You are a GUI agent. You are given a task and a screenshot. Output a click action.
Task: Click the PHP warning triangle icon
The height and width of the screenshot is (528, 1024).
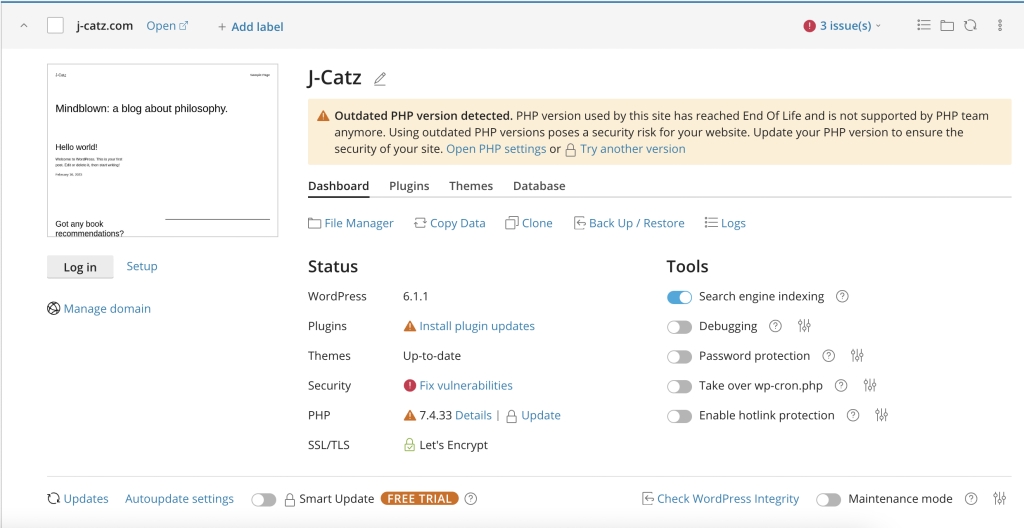[x=409, y=415]
